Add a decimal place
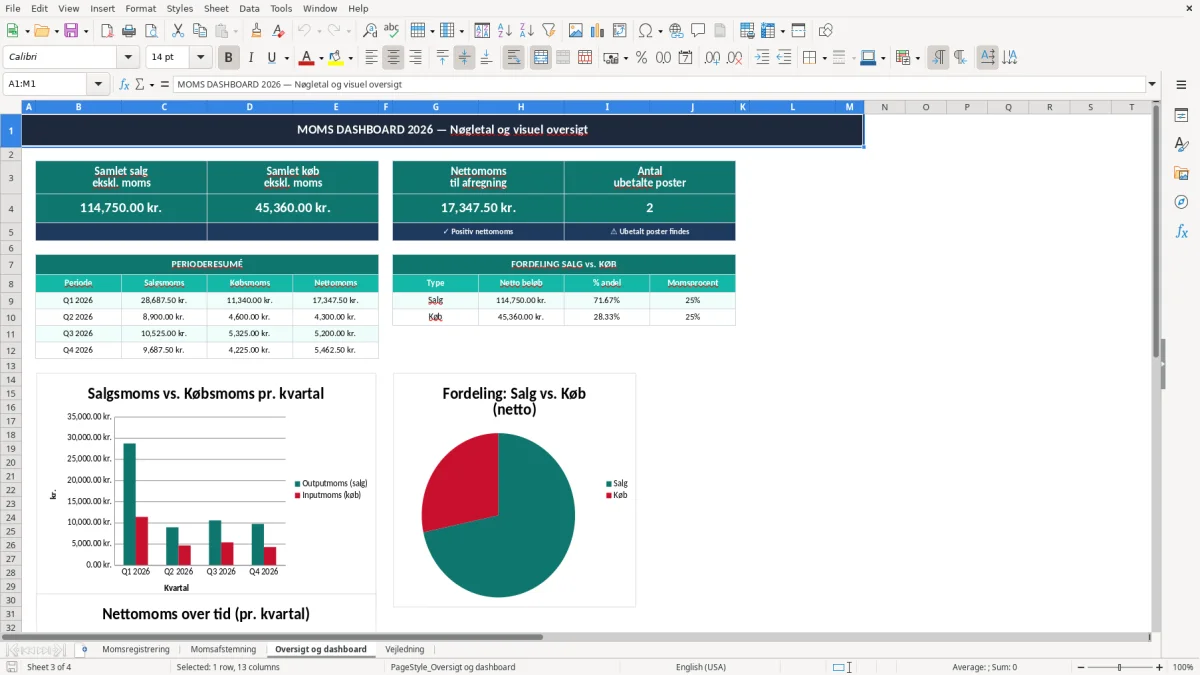 (712, 58)
